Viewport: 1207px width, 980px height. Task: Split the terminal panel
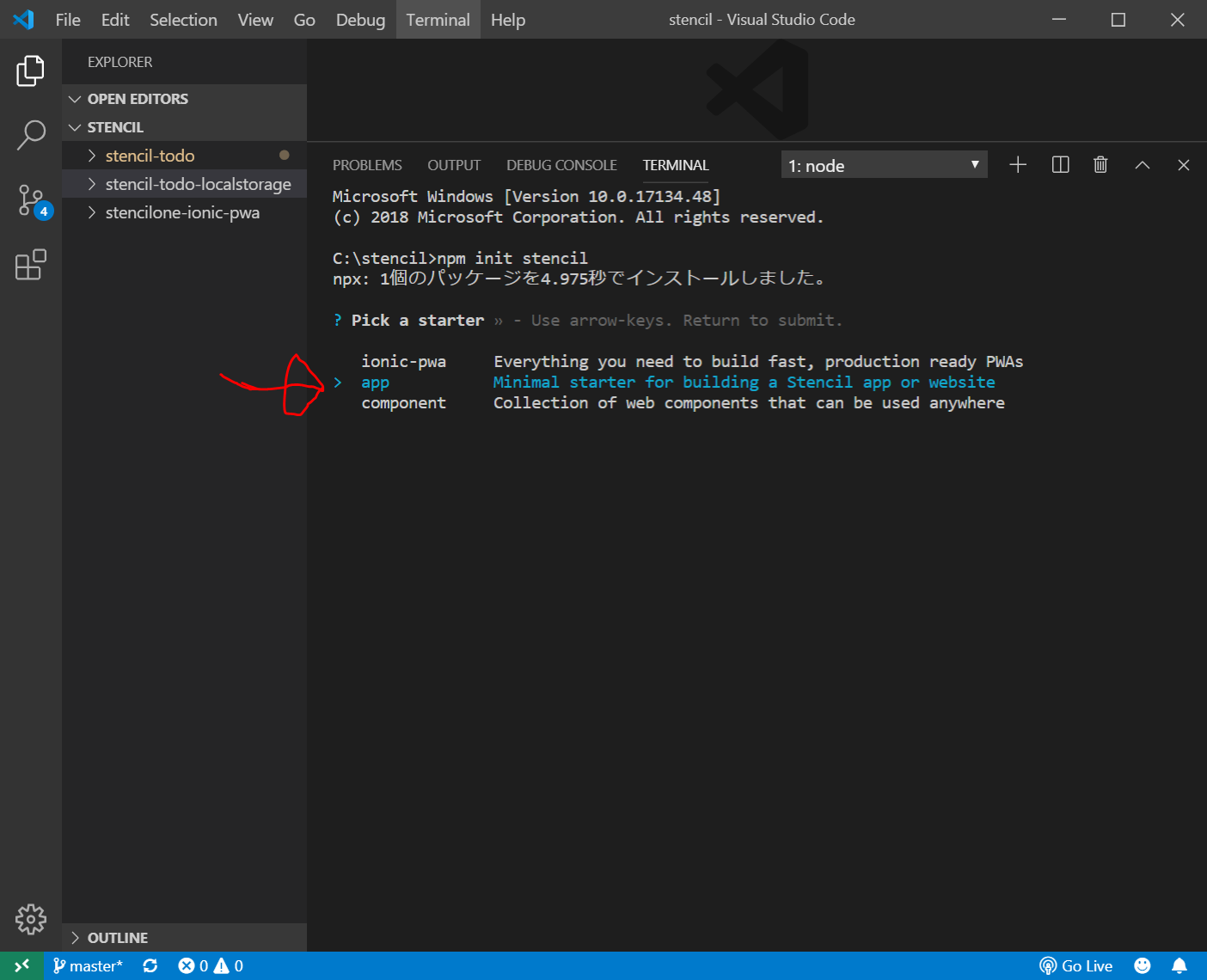(x=1060, y=165)
